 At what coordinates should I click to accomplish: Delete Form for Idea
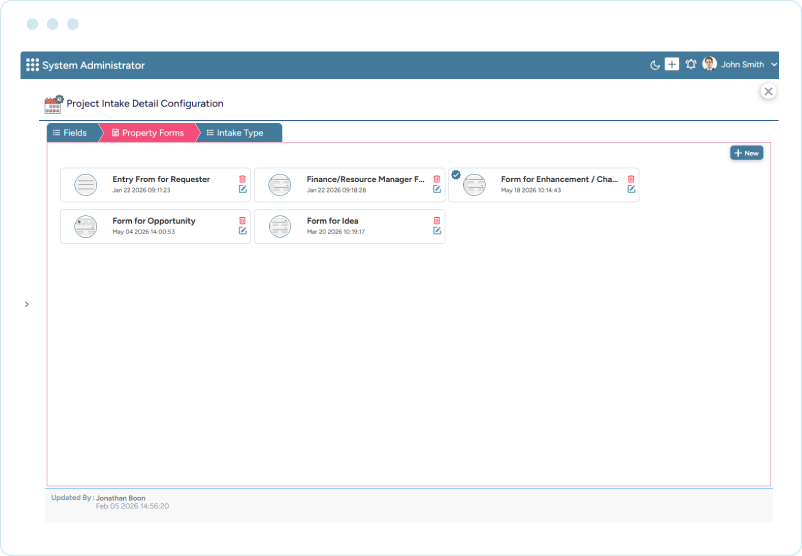click(437, 220)
